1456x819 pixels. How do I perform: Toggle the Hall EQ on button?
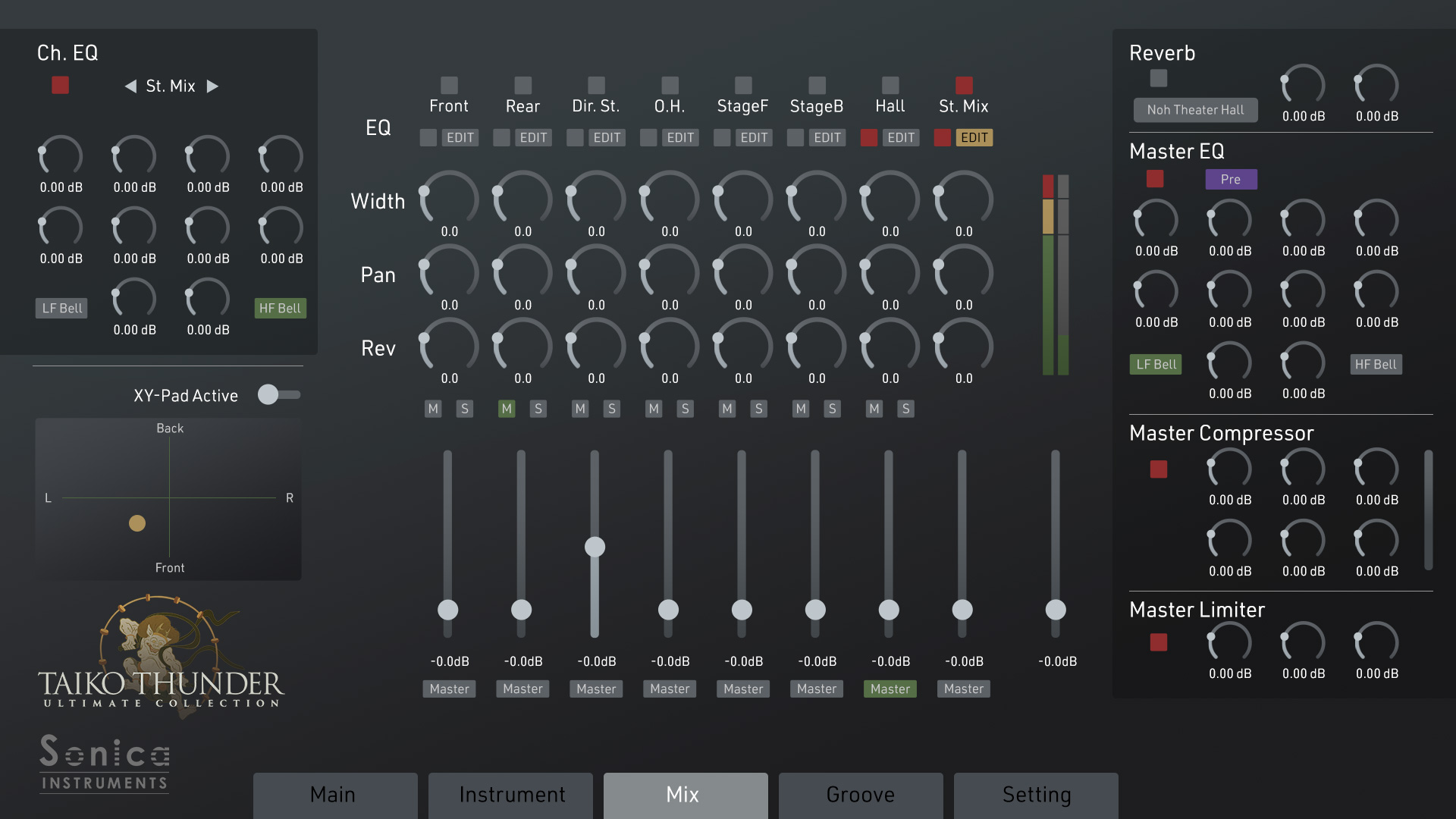pos(869,137)
